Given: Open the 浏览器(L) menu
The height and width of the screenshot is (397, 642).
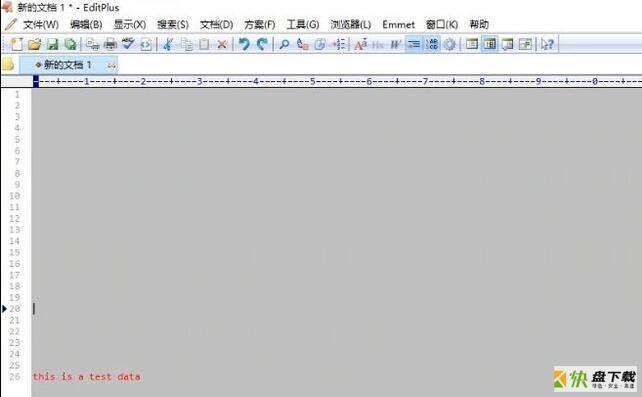Looking at the screenshot, I should tap(350, 25).
